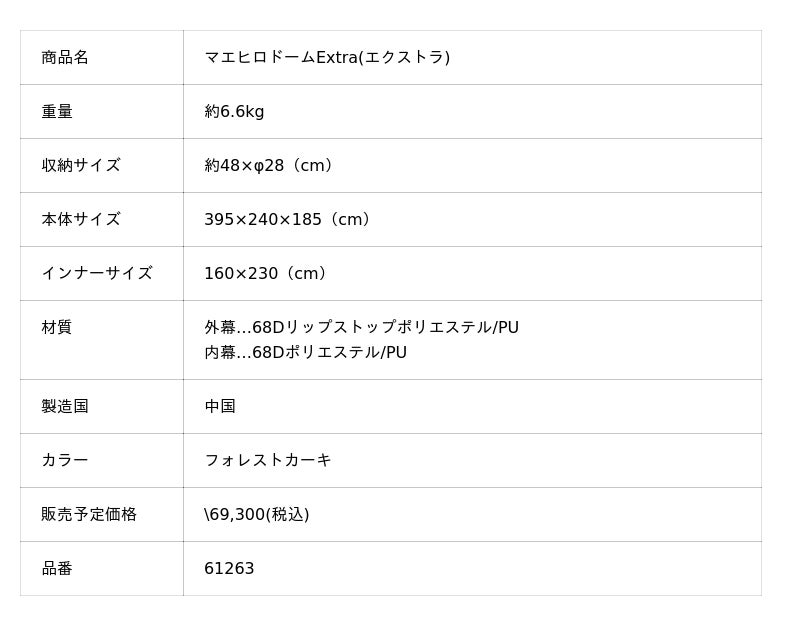
Task: Click the インナーサイズ label
Action: [97, 274]
